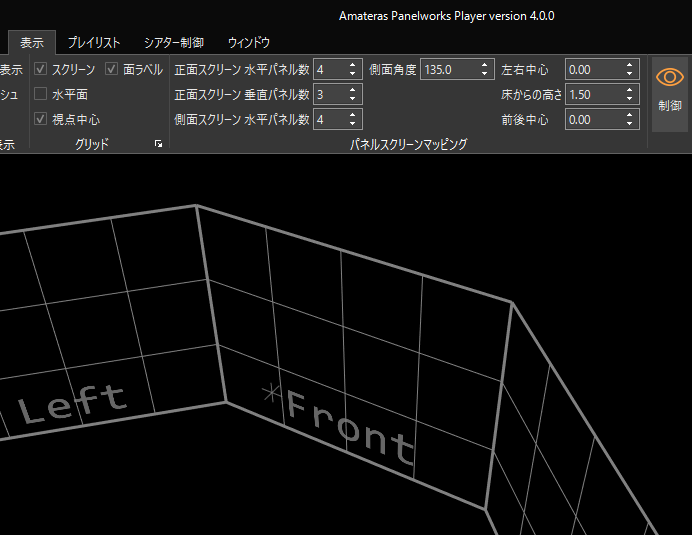Click the Front screen label in viewport
Viewport: 692px width, 535px height.
349,430
